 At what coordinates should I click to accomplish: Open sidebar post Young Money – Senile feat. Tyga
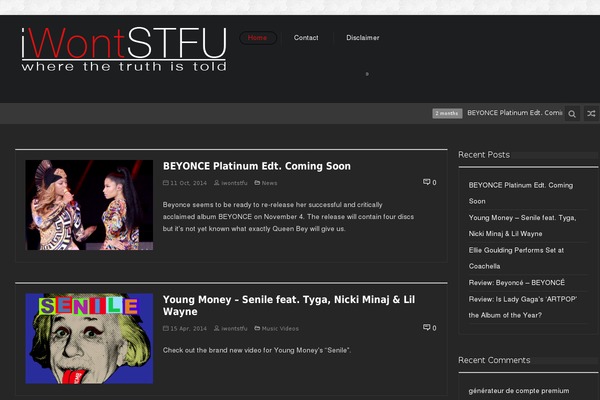pos(522,225)
